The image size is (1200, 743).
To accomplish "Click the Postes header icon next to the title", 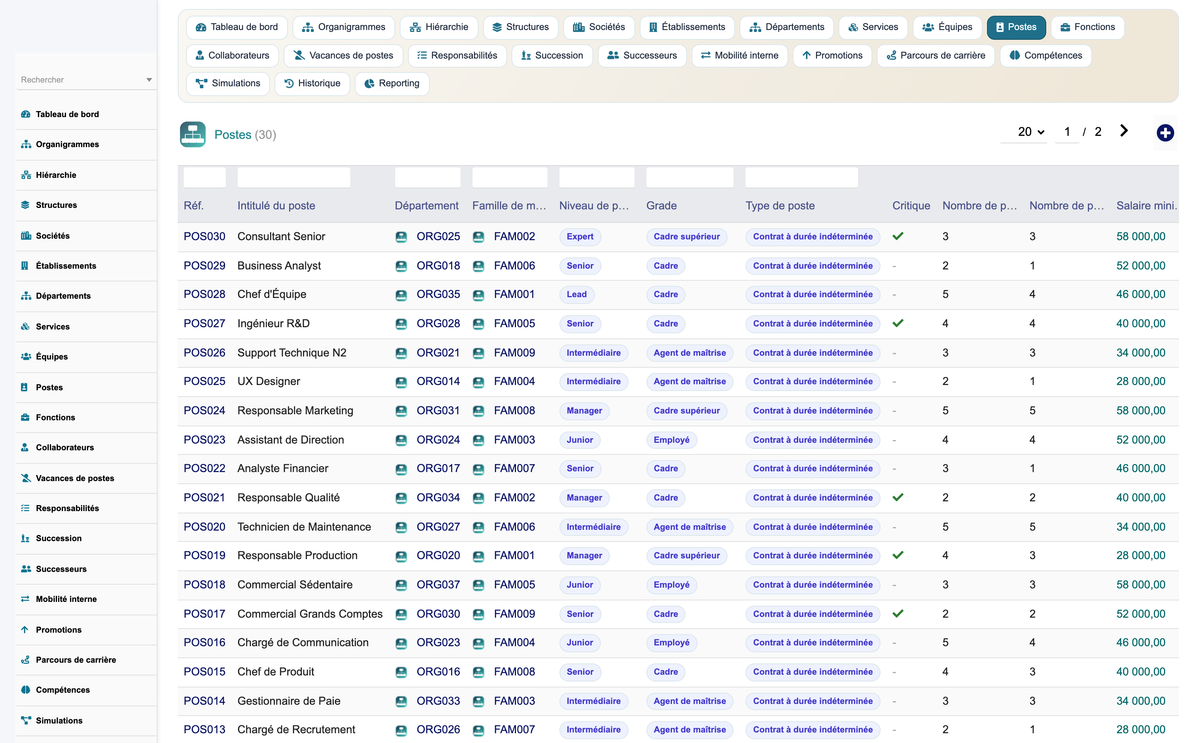I will (193, 134).
